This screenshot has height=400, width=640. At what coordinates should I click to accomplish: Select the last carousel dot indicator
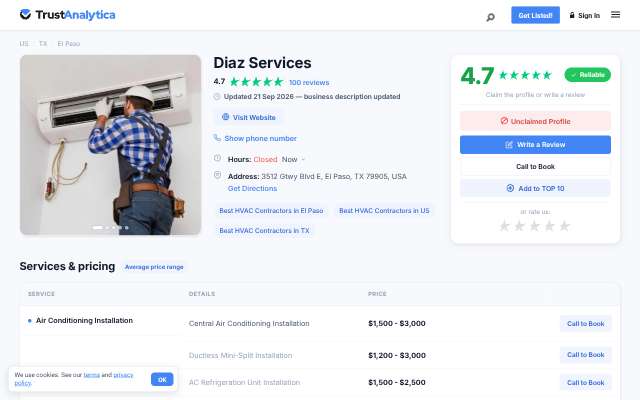pyautogui.click(x=127, y=227)
